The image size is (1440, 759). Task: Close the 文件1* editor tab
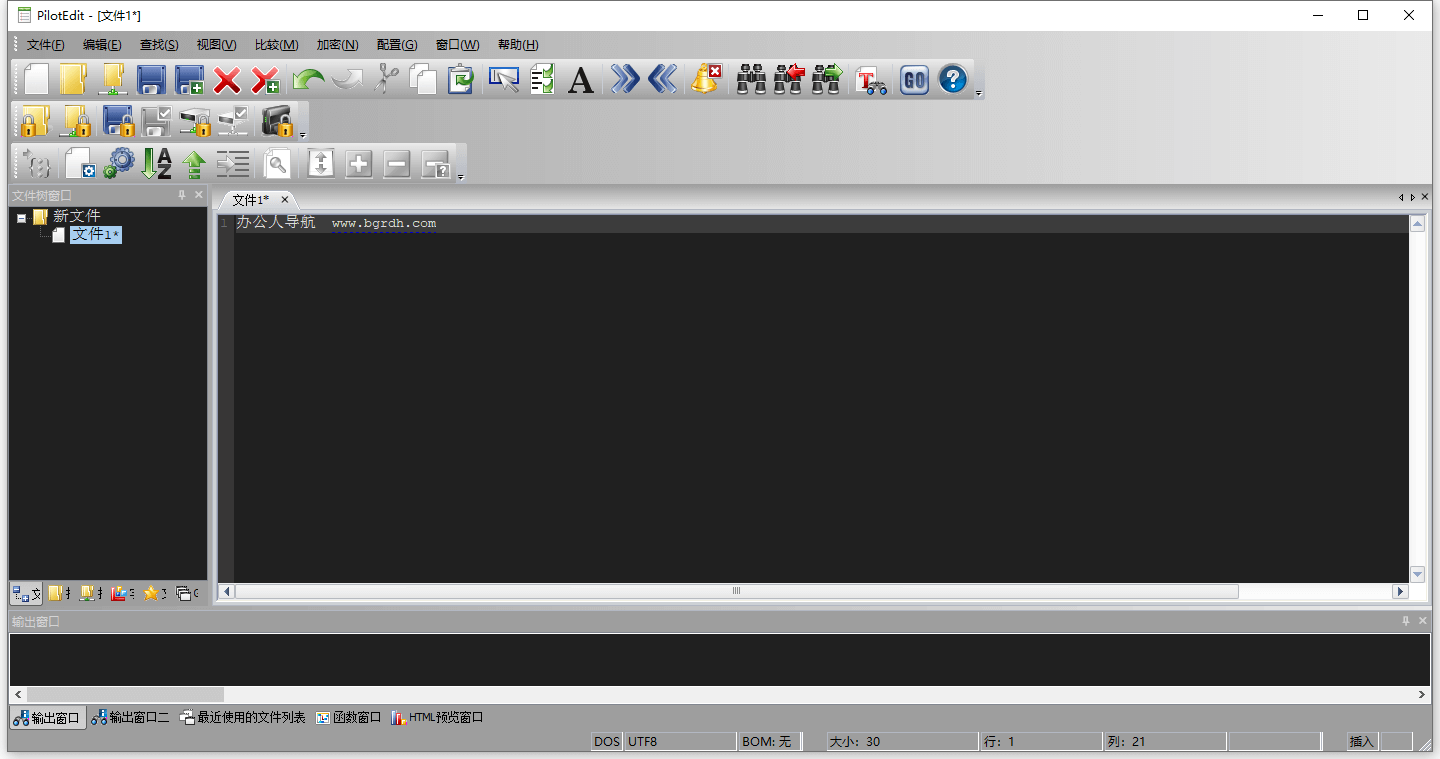pyautogui.click(x=285, y=200)
